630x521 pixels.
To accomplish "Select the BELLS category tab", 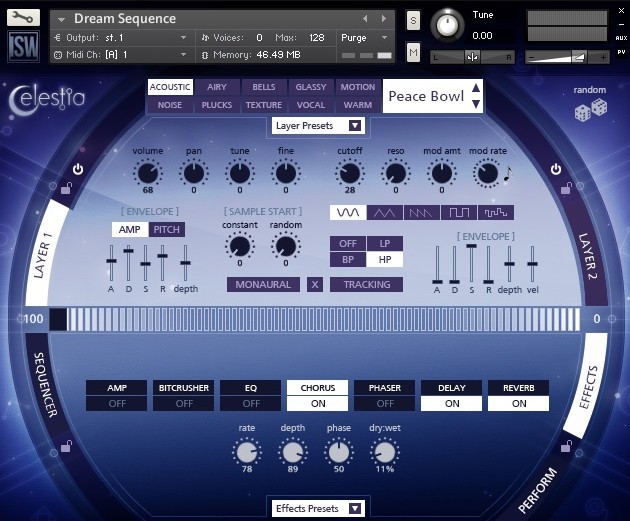I will [264, 87].
